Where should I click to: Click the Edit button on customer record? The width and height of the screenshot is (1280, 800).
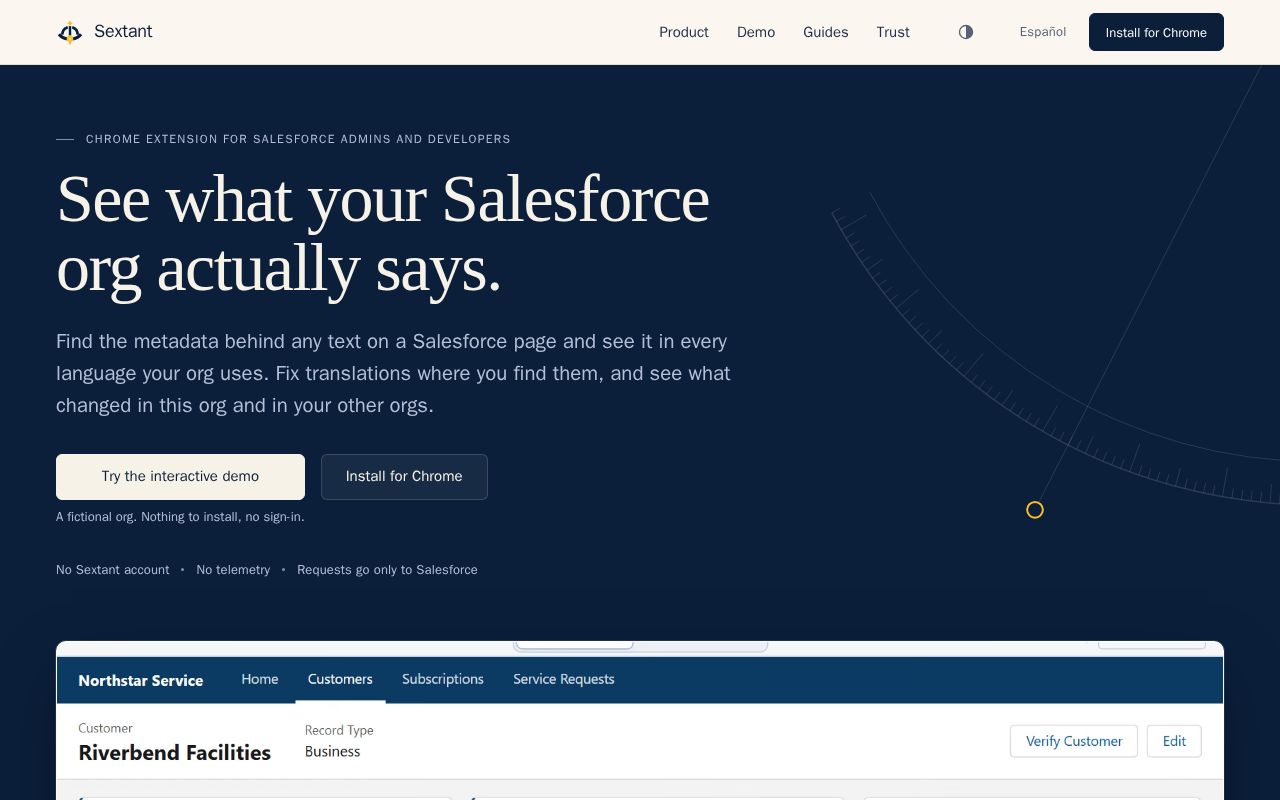pyautogui.click(x=1174, y=741)
